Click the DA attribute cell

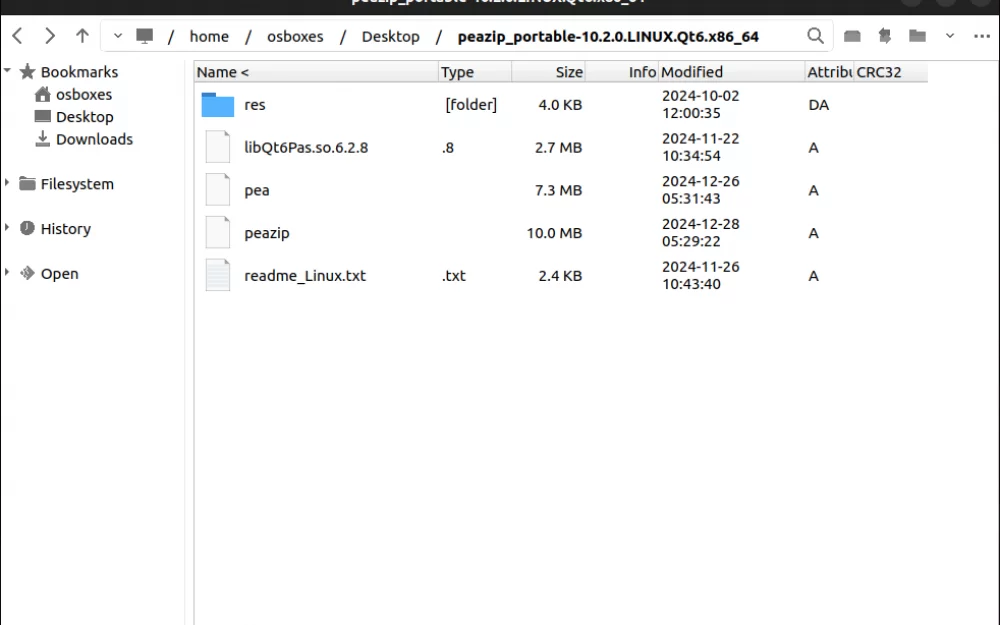819,105
